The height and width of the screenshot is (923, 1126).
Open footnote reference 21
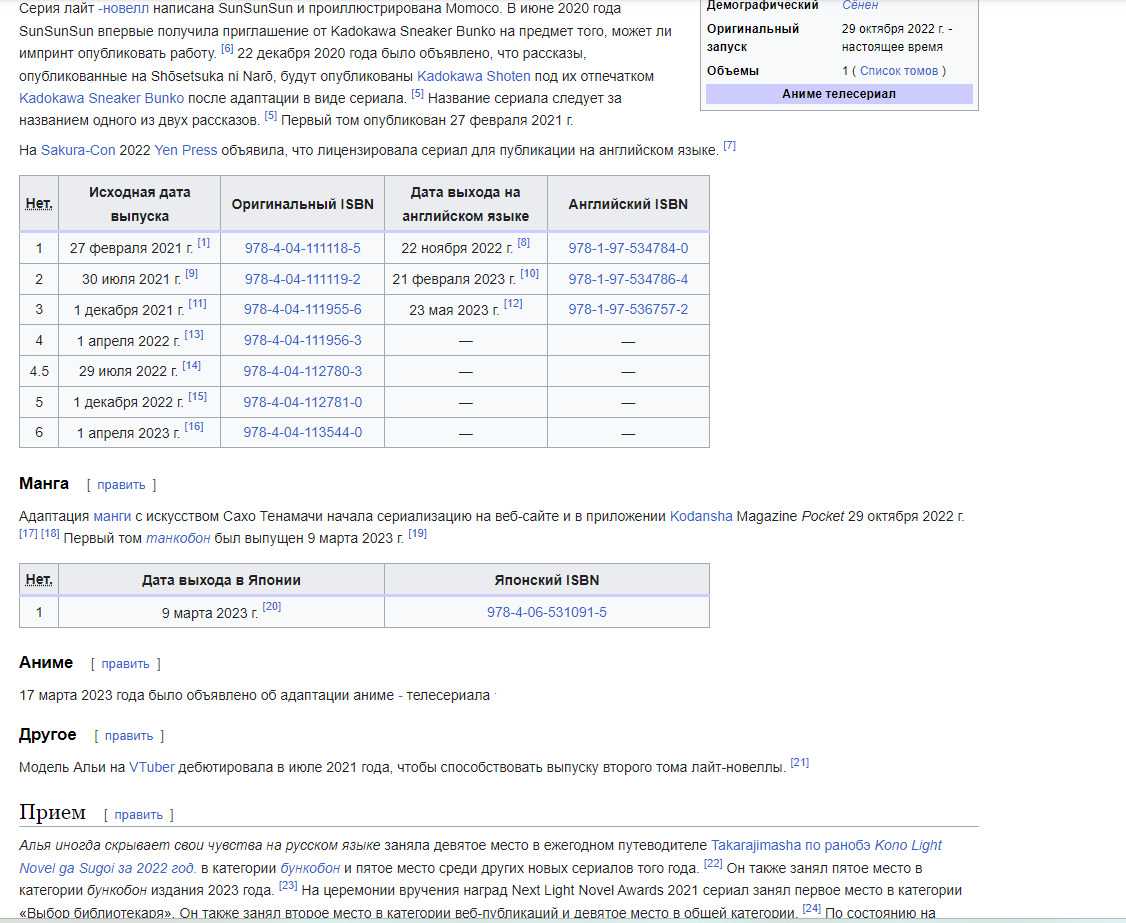pos(799,763)
